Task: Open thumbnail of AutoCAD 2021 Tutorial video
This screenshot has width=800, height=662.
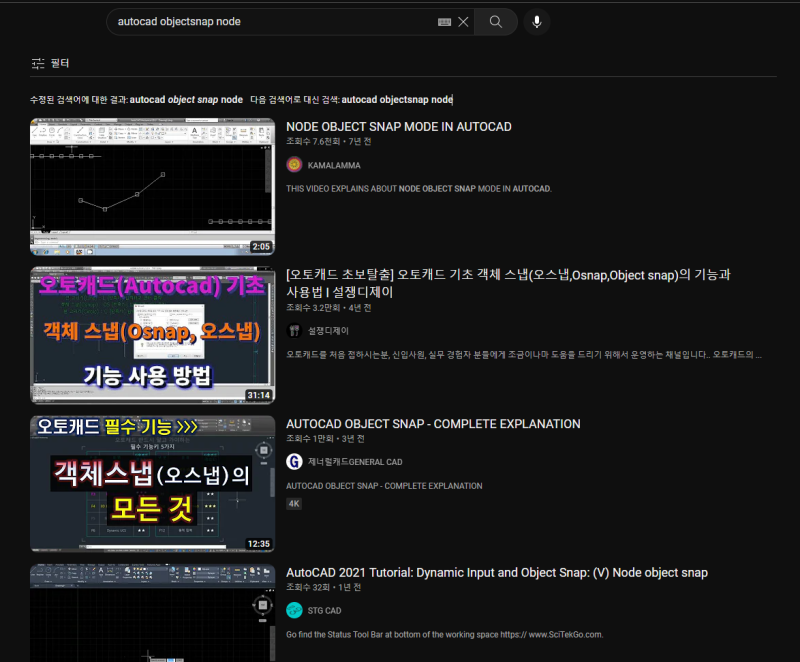Action: [x=153, y=613]
